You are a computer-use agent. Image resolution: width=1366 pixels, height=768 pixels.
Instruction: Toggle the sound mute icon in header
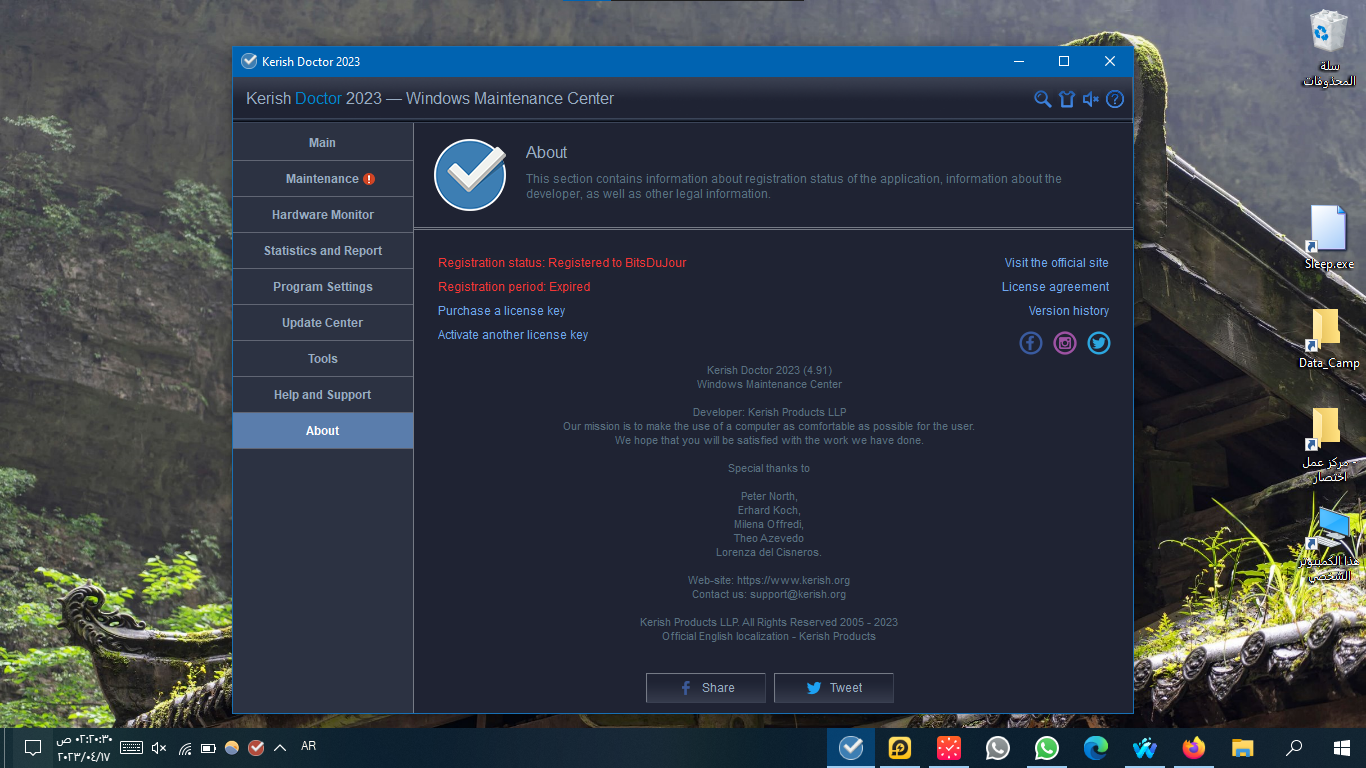[1091, 99]
